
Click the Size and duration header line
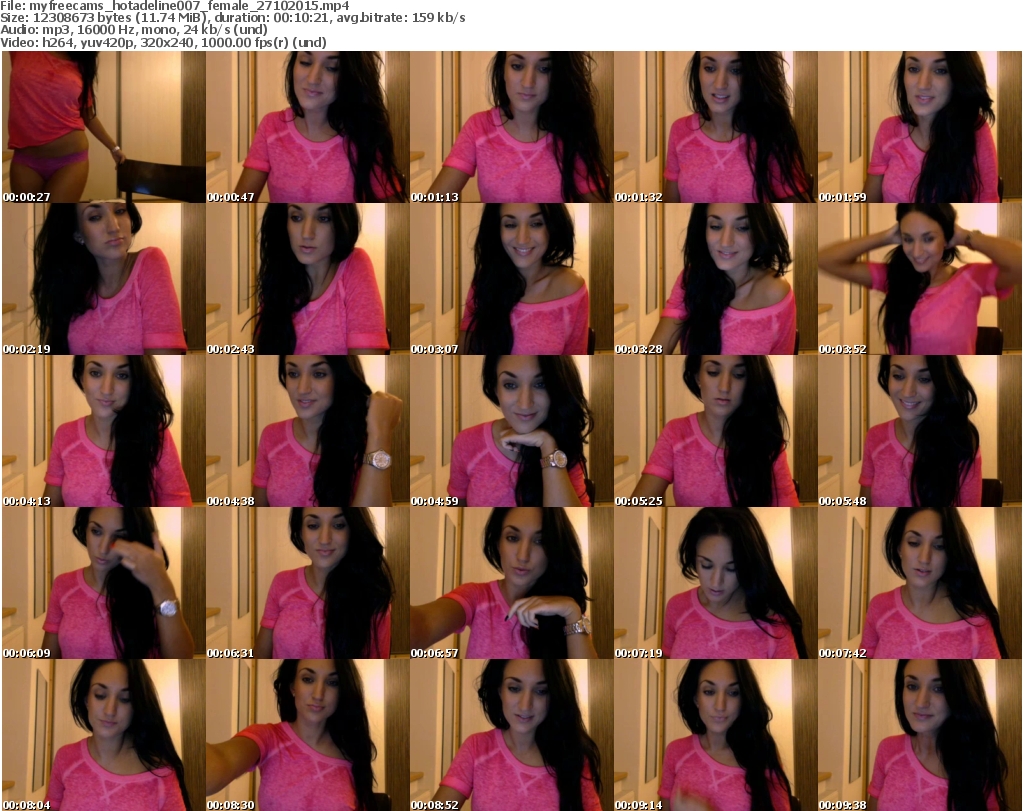click(x=233, y=18)
